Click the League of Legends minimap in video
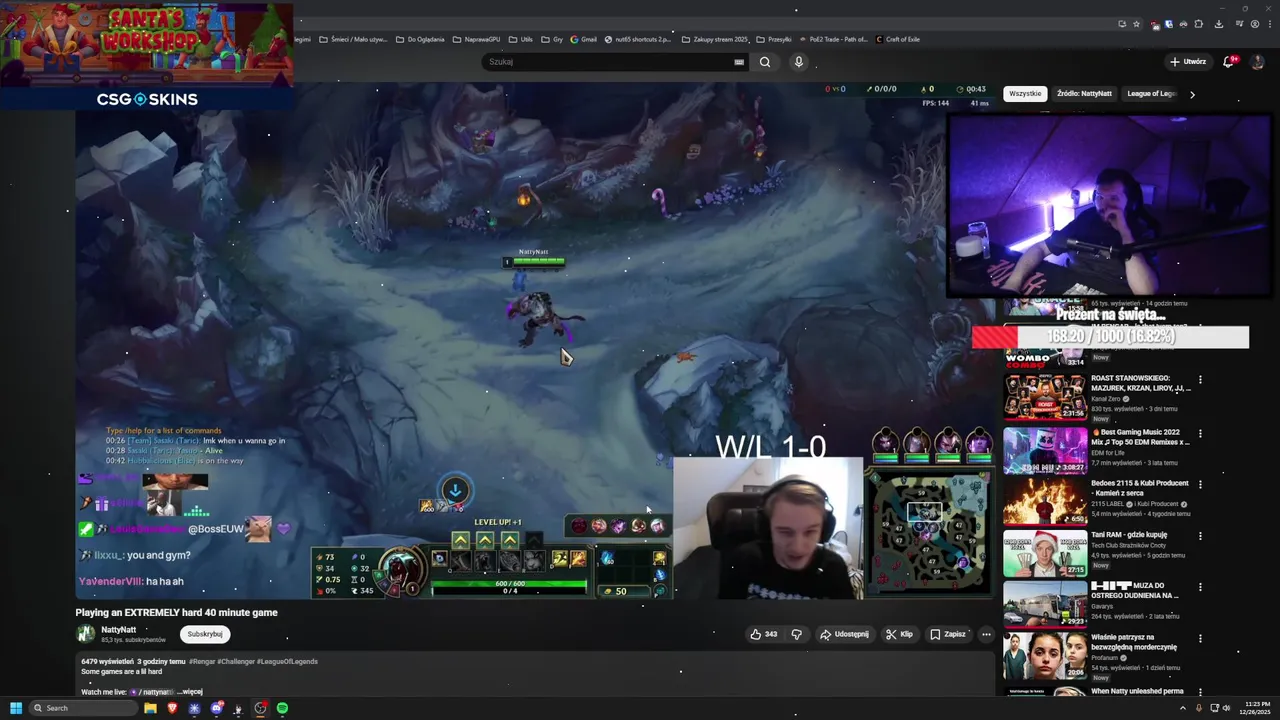Image resolution: width=1280 pixels, height=720 pixels. pos(928,534)
